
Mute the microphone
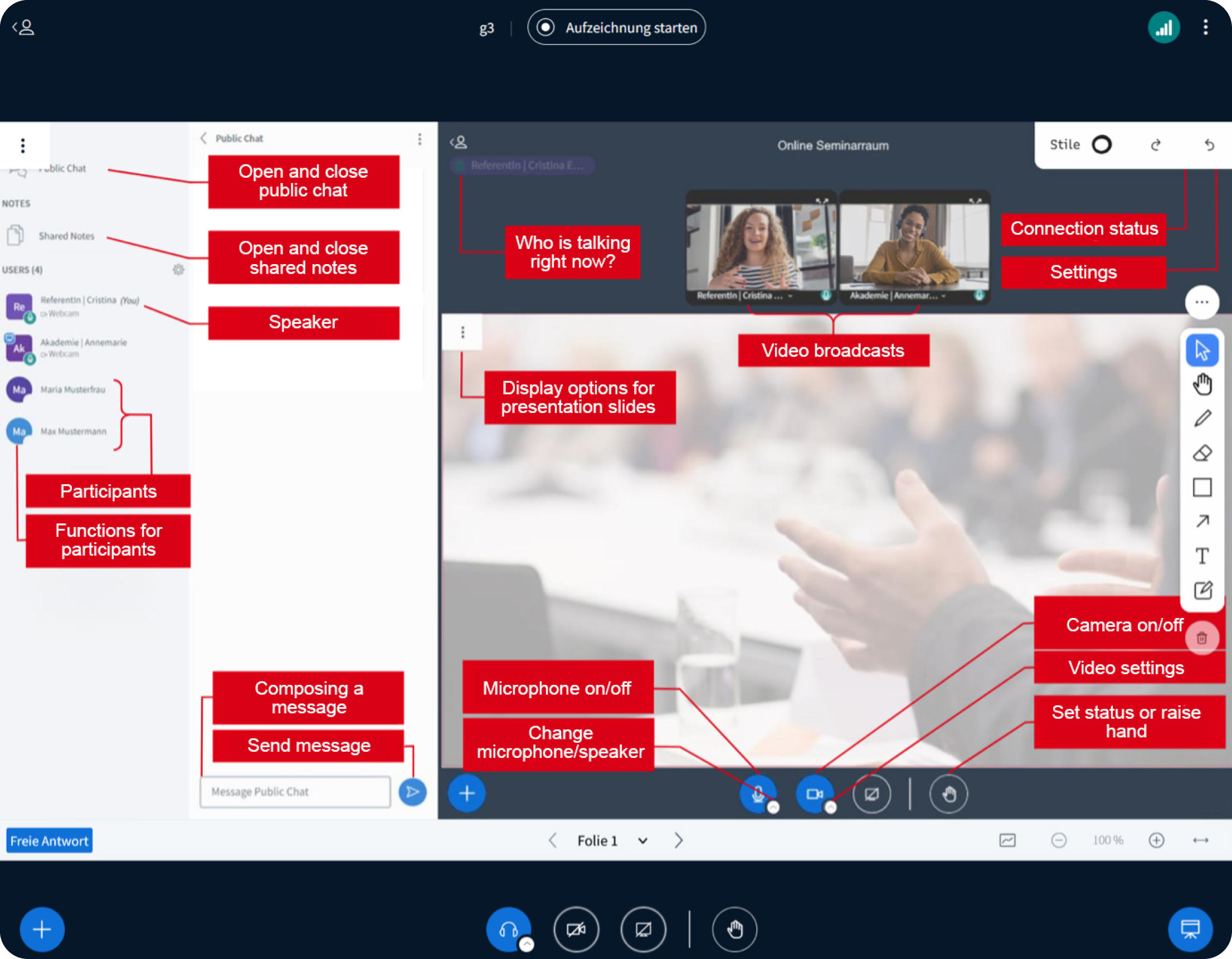pos(758,793)
